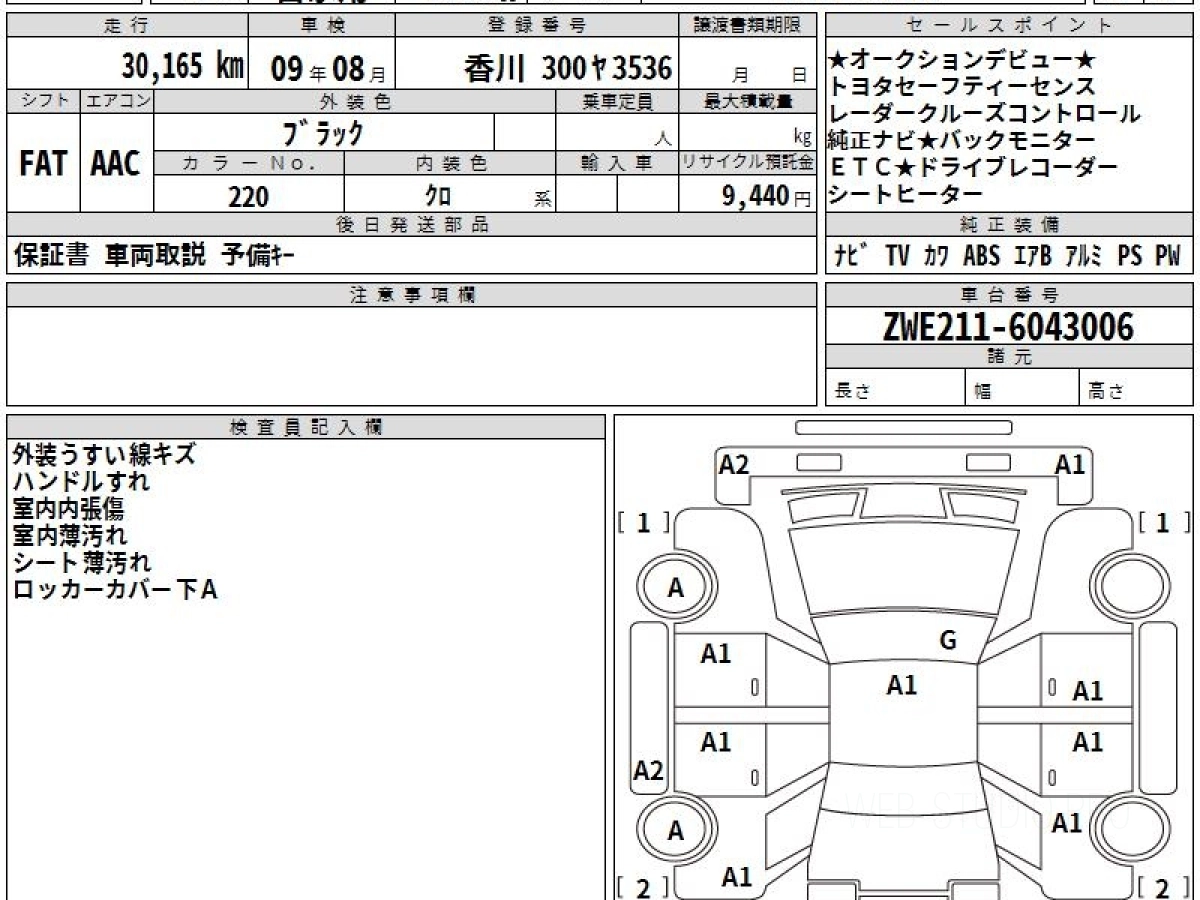The image size is (1200, 900).
Task: Select the note シート薄汚れ
Action: (x=82, y=562)
